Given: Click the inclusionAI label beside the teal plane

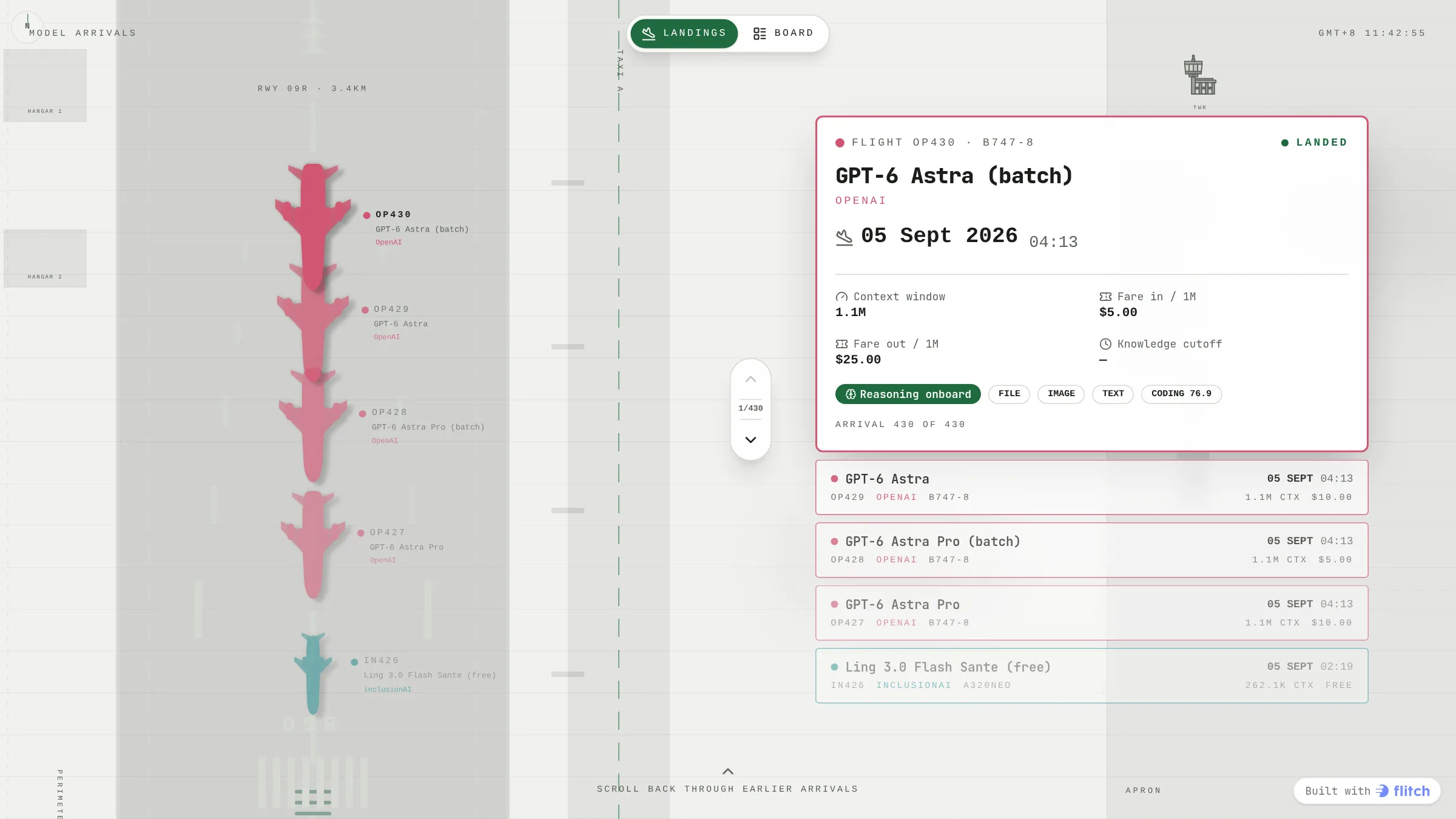Looking at the screenshot, I should (388, 689).
